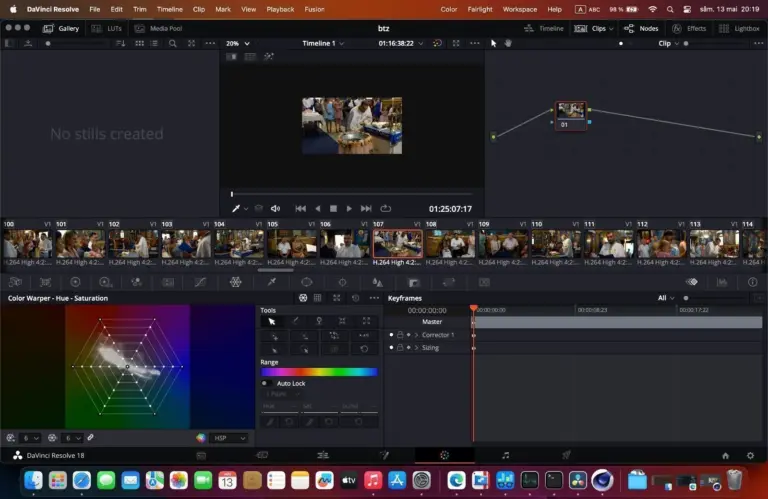
Task: Lock the Sizing keyframe track
Action: [x=400, y=348]
